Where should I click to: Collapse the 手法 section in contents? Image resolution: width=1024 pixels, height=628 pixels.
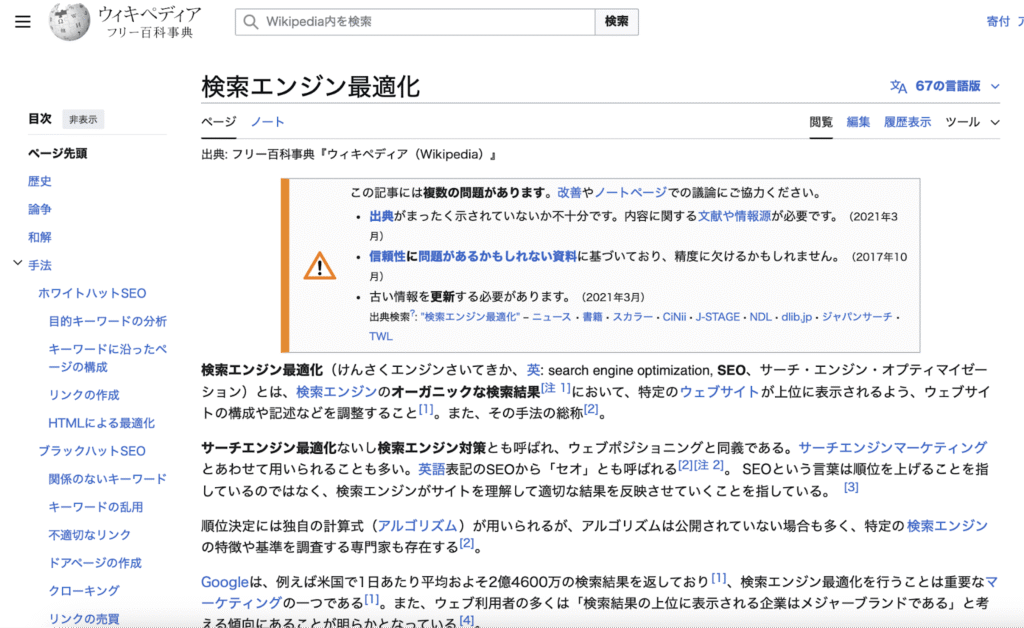18,263
